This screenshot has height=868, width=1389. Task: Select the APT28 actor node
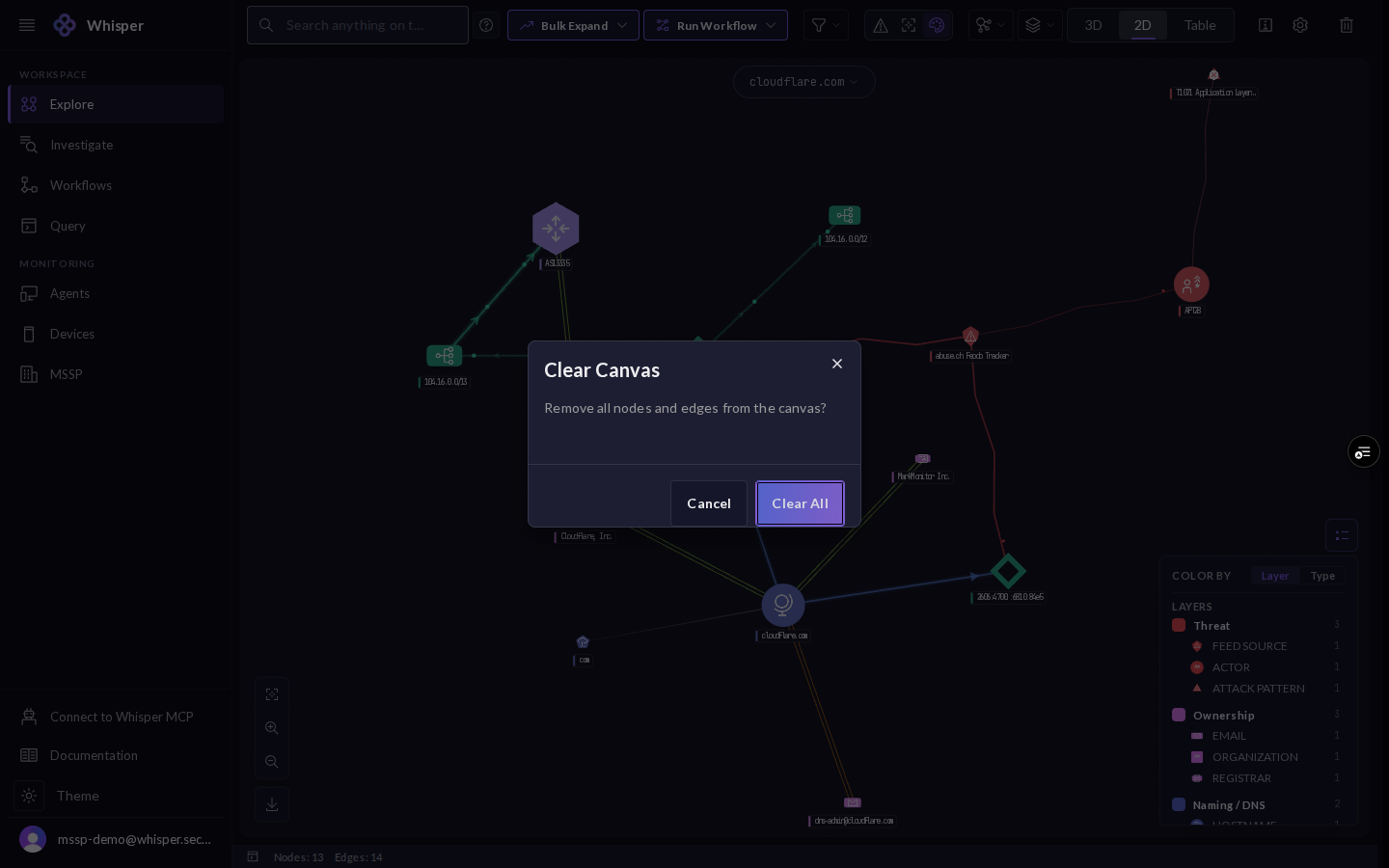point(1191,285)
